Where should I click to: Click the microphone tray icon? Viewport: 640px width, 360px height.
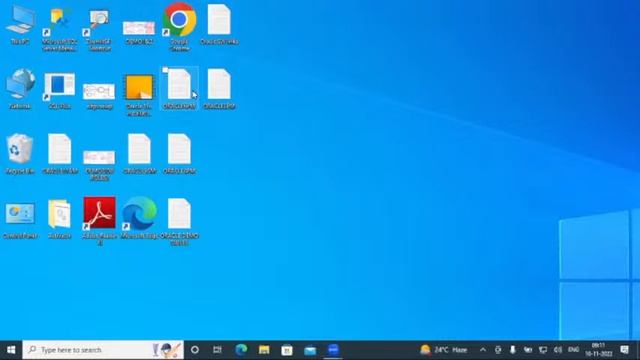click(x=513, y=350)
